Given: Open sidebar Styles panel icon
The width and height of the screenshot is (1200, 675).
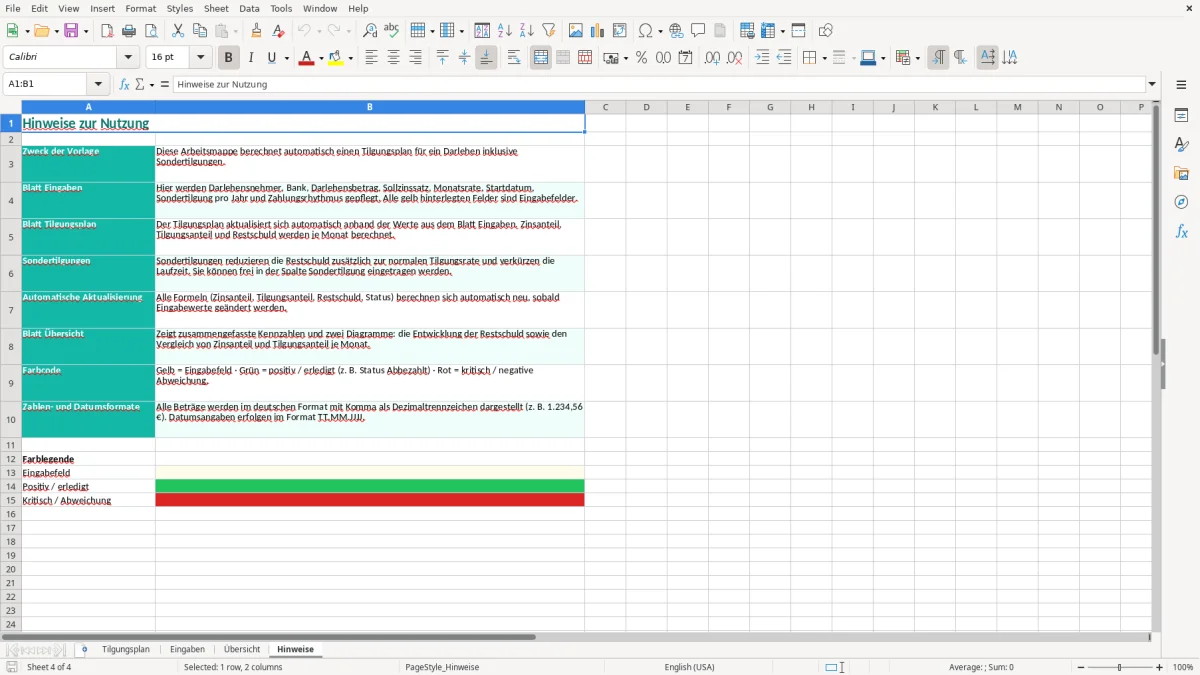Looking at the screenshot, I should point(1181,145).
